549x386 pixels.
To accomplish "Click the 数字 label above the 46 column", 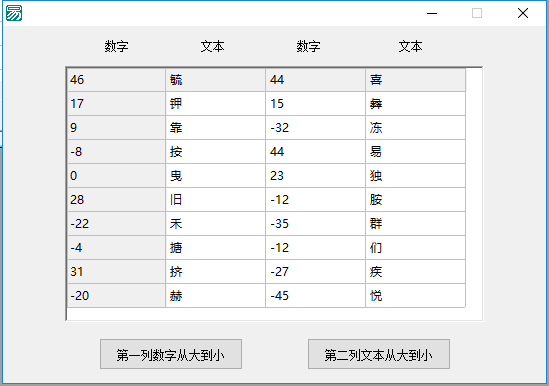I will [x=117, y=46].
